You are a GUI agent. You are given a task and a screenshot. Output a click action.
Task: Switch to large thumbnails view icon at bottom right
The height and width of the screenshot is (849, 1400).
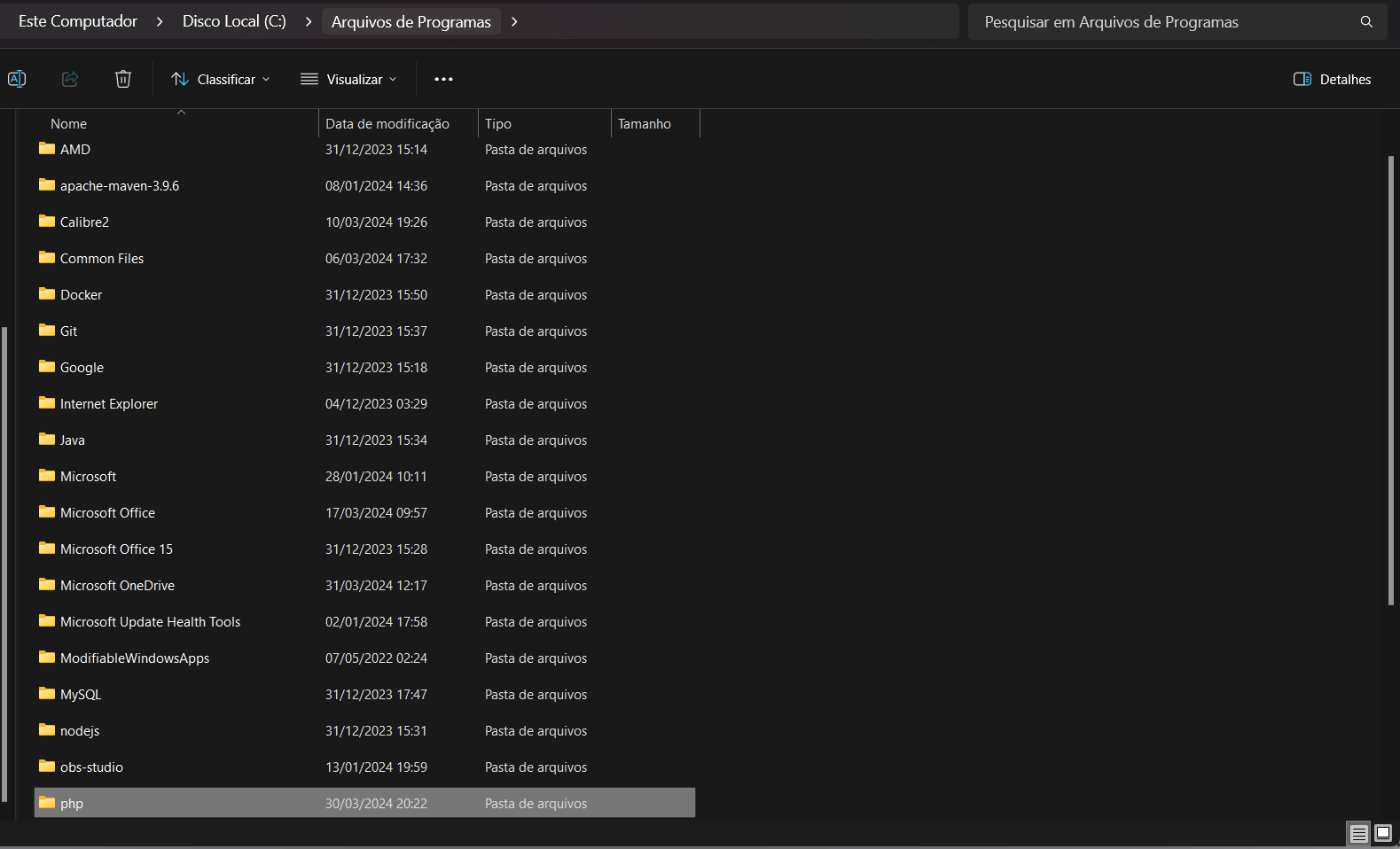1382,833
